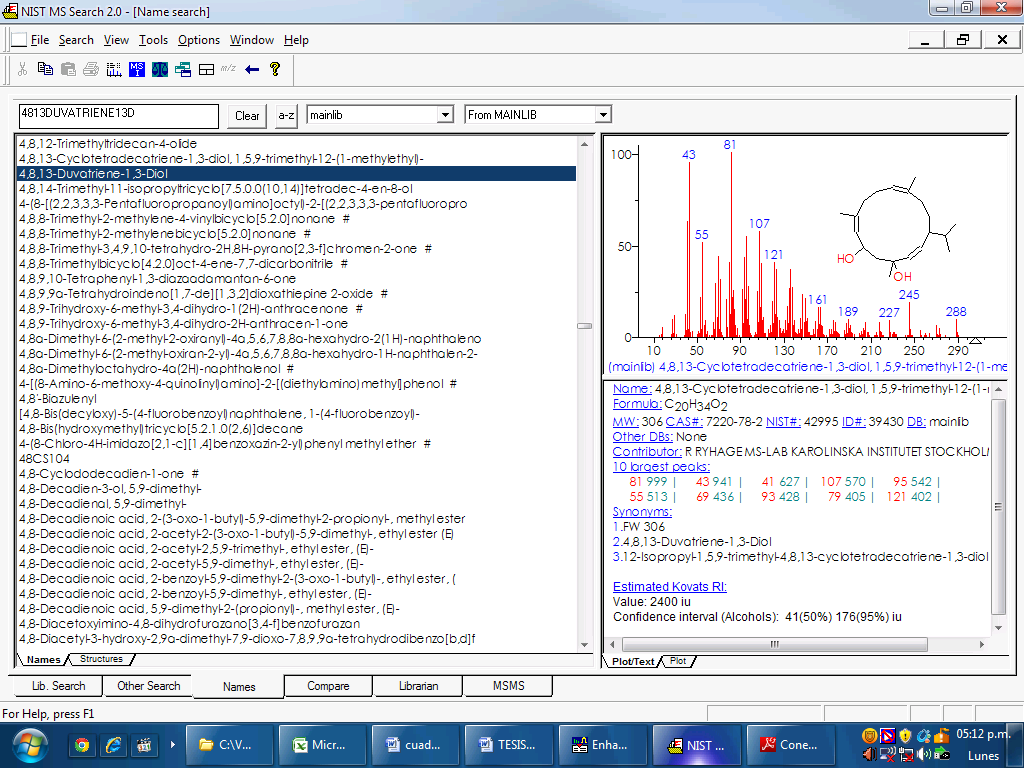The image size is (1024, 768).
Task: Click the details pane horizontal scrollbar thumb
Action: click(x=775, y=645)
